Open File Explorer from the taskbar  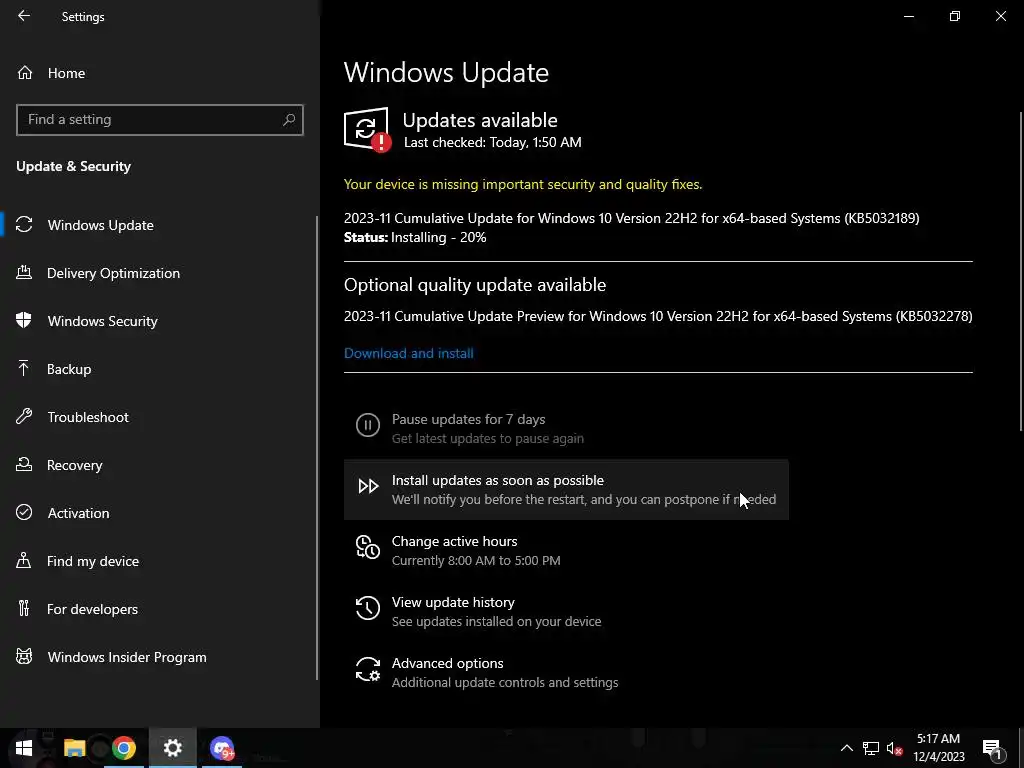[x=74, y=748]
